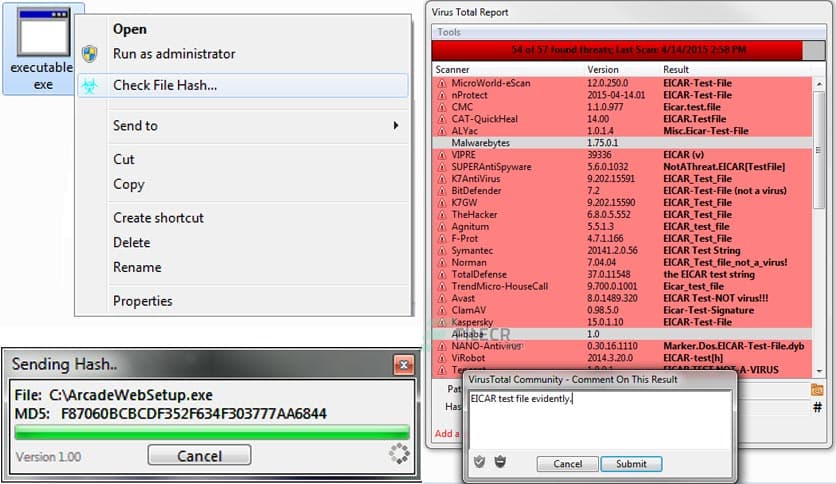Viewport: 836px width, 484px height.
Task: Open the Tools menu in Virus Total Report
Action: [449, 32]
